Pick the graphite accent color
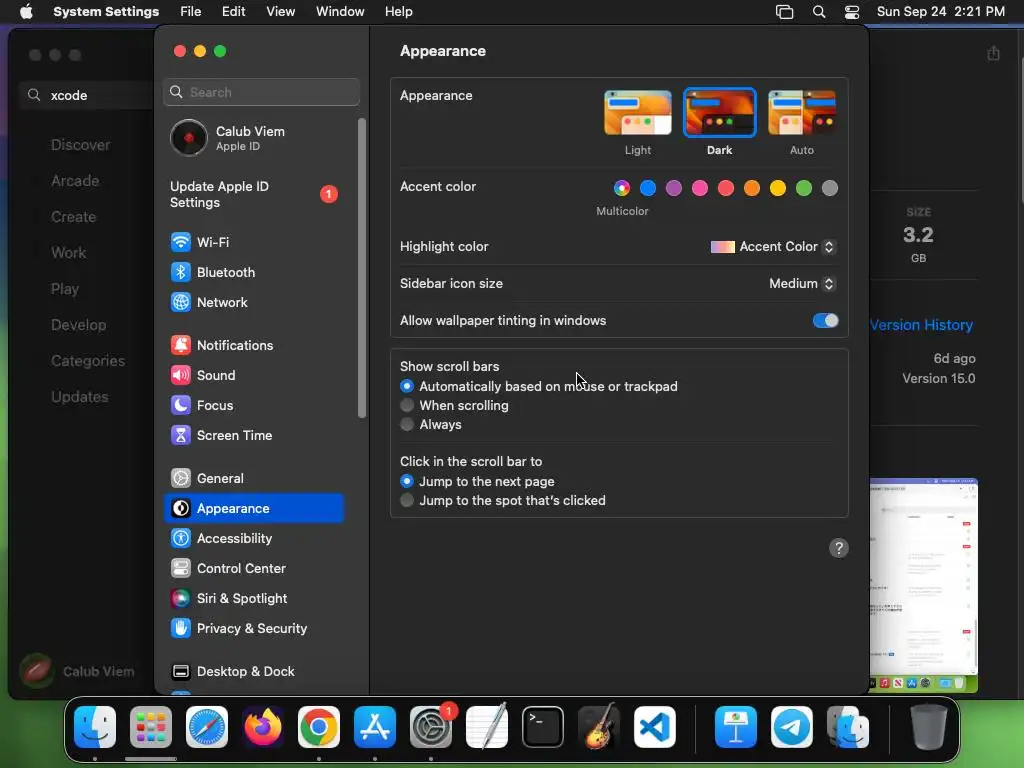Image resolution: width=1024 pixels, height=768 pixels. pos(830,188)
